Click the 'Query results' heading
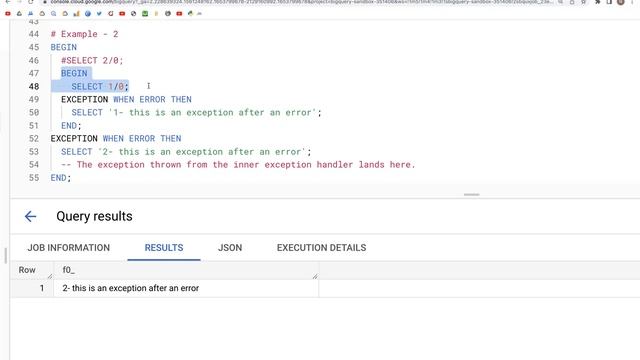This screenshot has height=360, width=640. pos(94,216)
